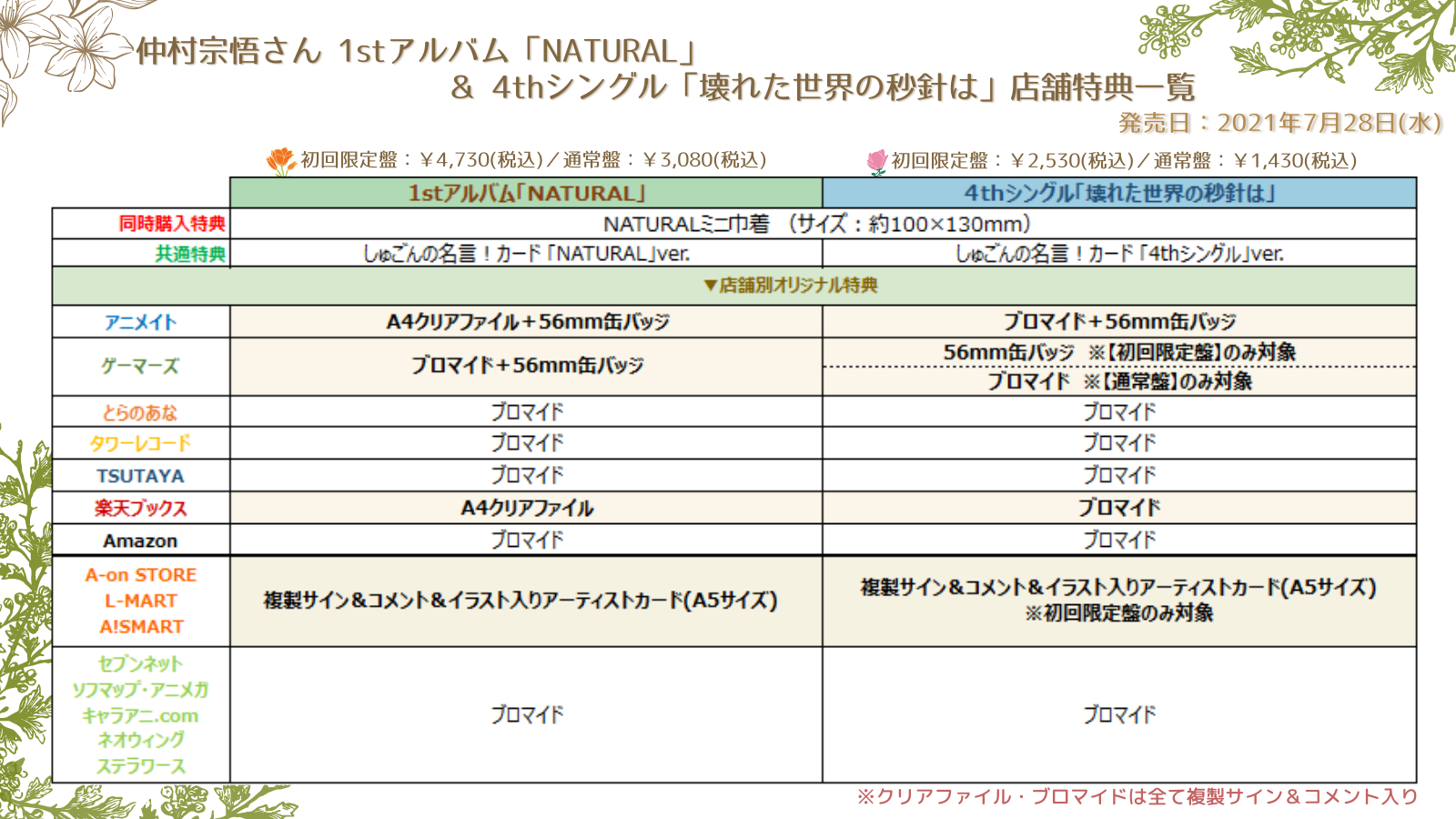The image size is (1456, 819).
Task: Click 56mm缶バッジ ※【初回限定盤】のみ対象
Action: pos(1119,352)
